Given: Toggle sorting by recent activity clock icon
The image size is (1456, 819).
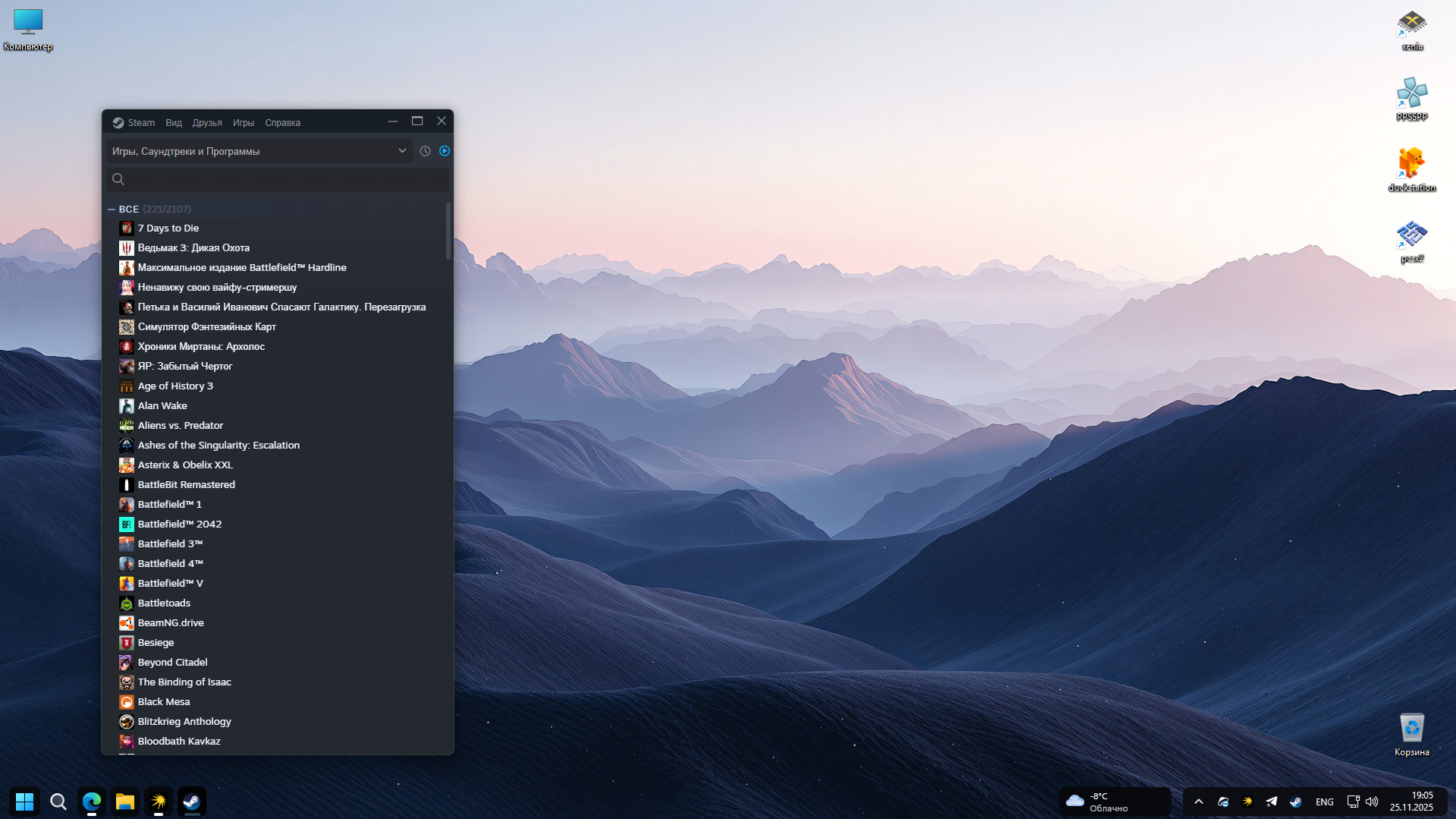Looking at the screenshot, I should point(426,151).
